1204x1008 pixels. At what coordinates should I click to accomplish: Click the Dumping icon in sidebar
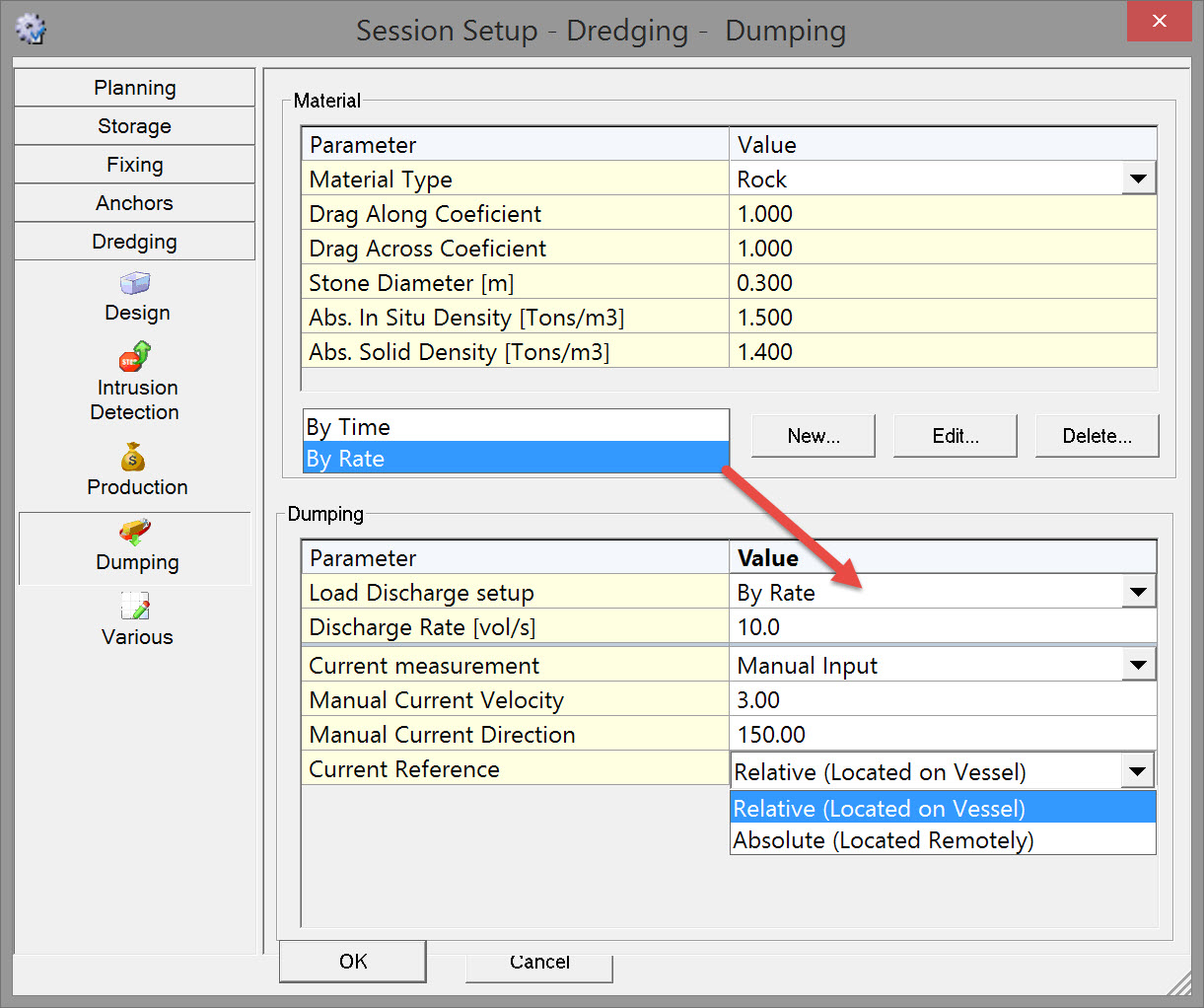pos(135,534)
